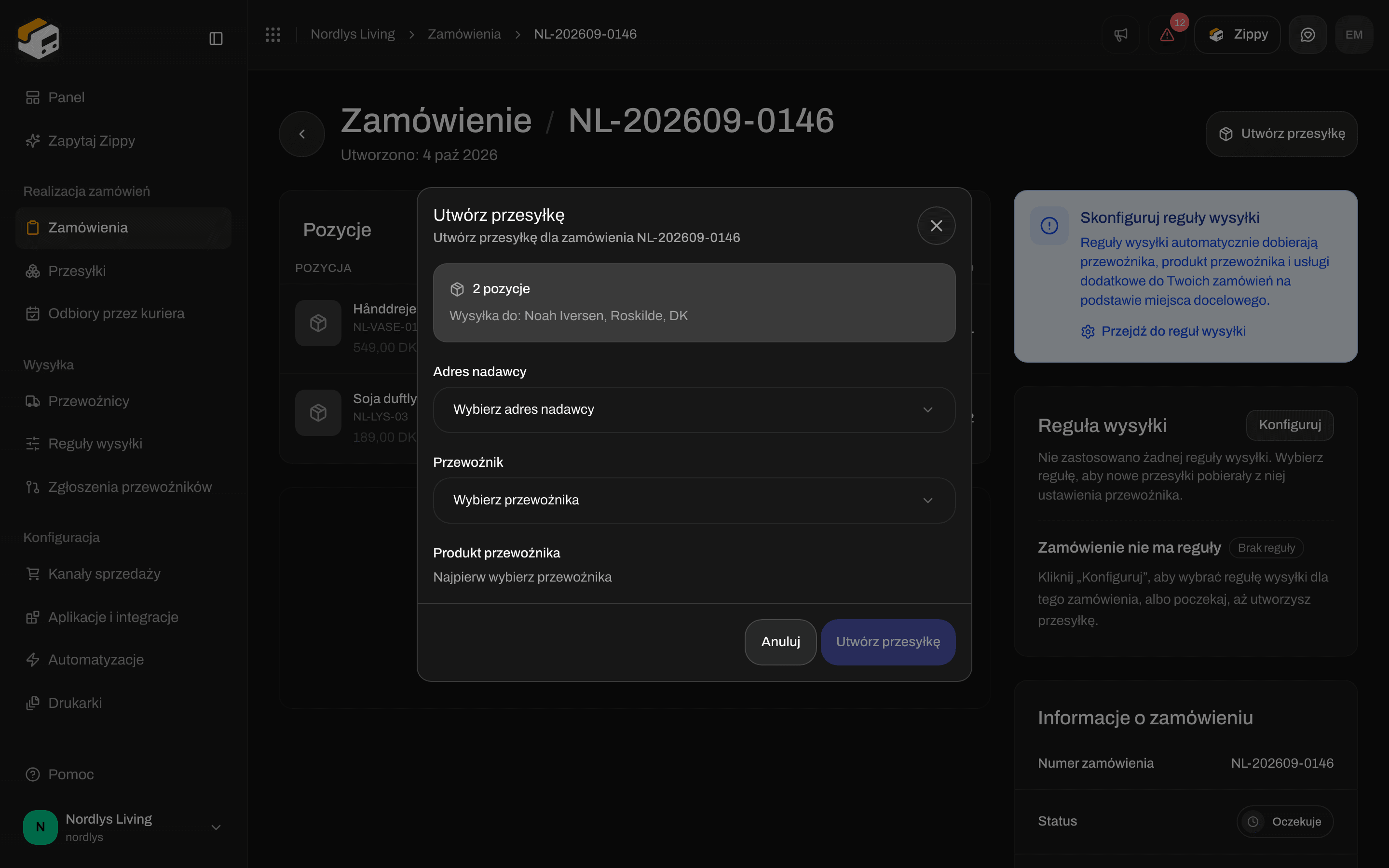Open Zgłoszenia przewoźników
Screen dimensions: 1389x868
[123, 488]
